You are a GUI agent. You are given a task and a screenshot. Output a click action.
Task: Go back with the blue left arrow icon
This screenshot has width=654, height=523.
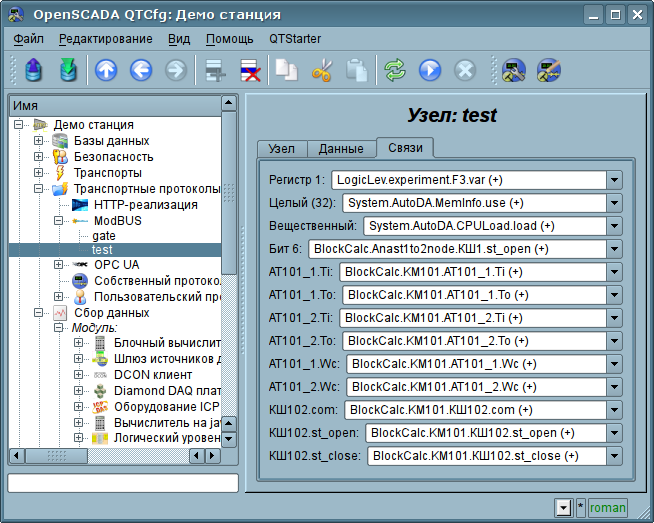[140, 70]
